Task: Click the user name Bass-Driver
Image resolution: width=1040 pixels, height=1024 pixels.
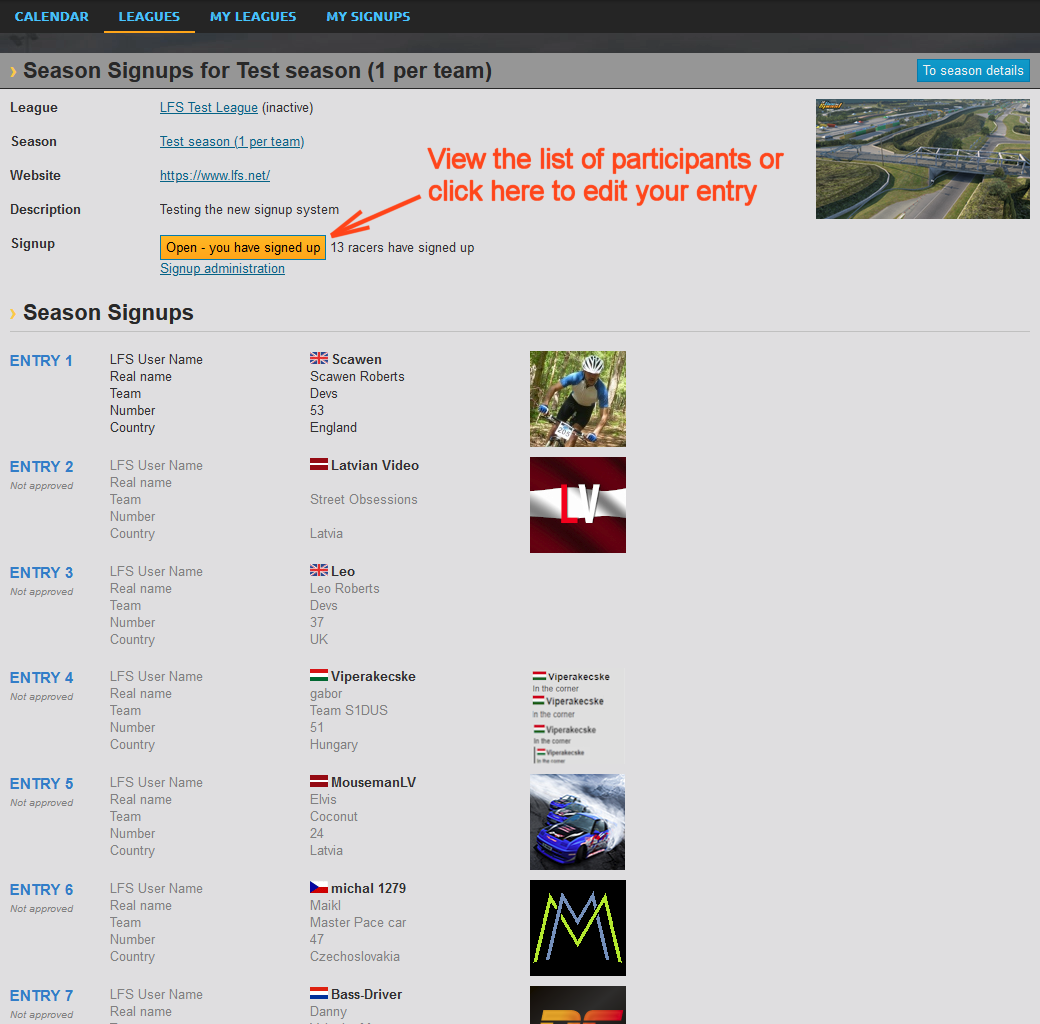Action: click(367, 995)
